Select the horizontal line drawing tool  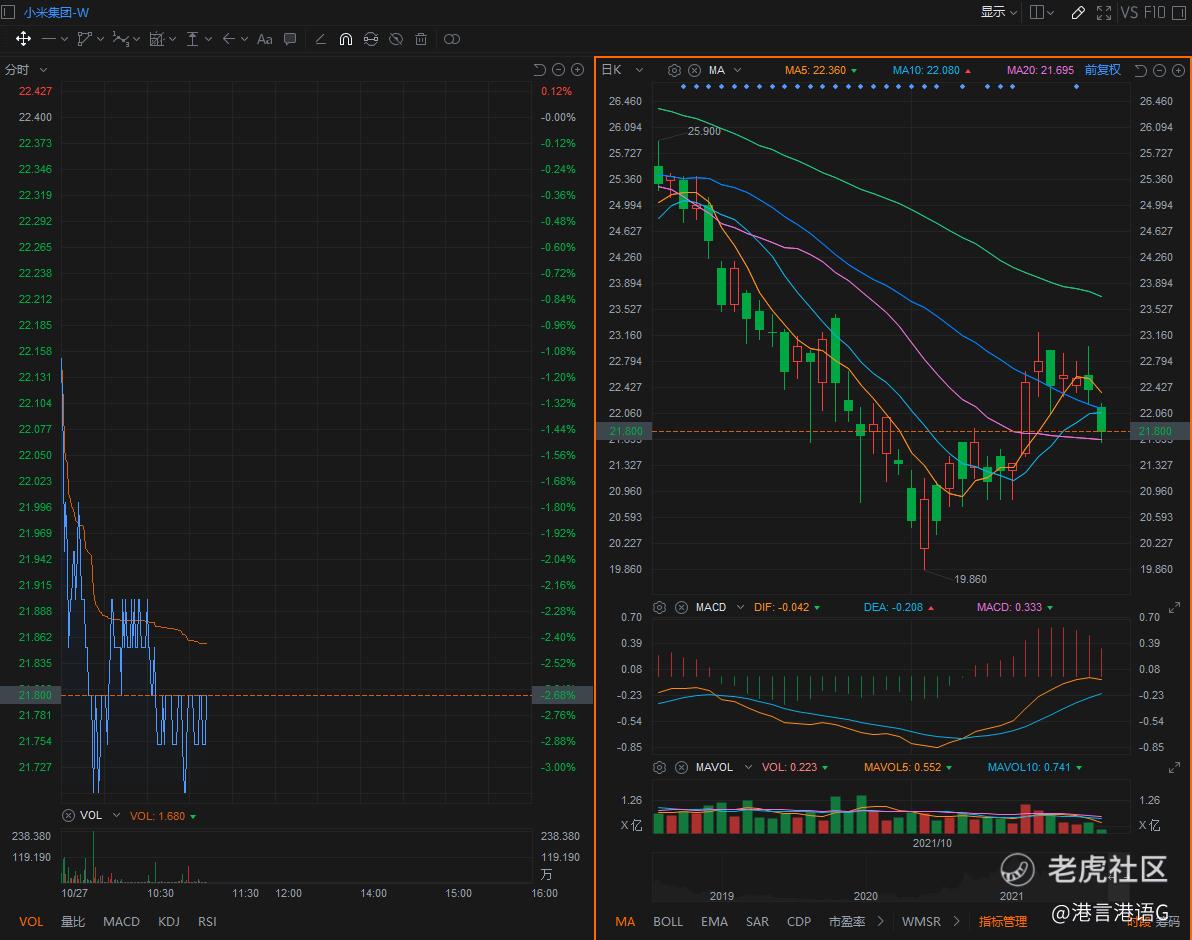pos(49,39)
